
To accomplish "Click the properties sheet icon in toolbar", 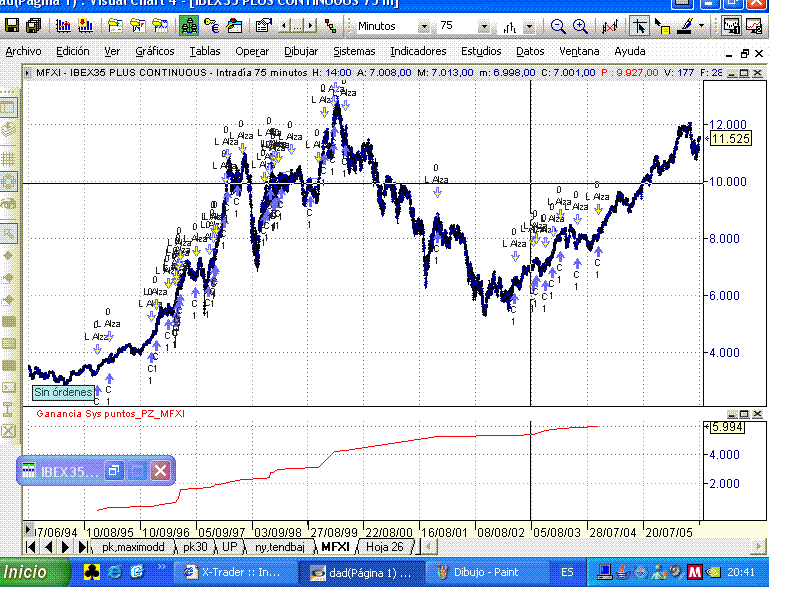I will point(263,26).
